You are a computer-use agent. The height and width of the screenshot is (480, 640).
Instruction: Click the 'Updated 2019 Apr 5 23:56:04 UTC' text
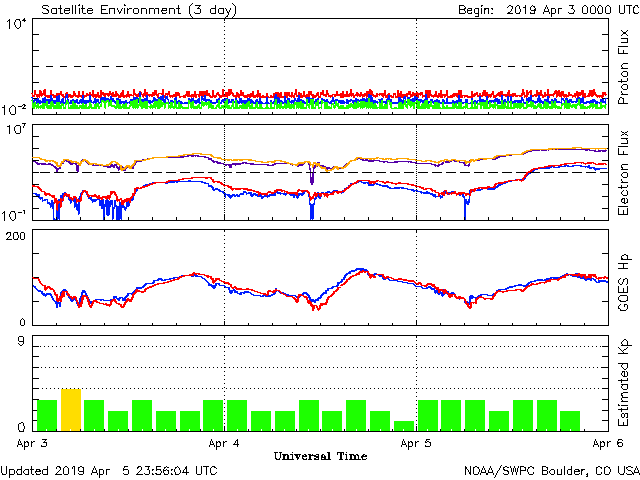pos(109,471)
